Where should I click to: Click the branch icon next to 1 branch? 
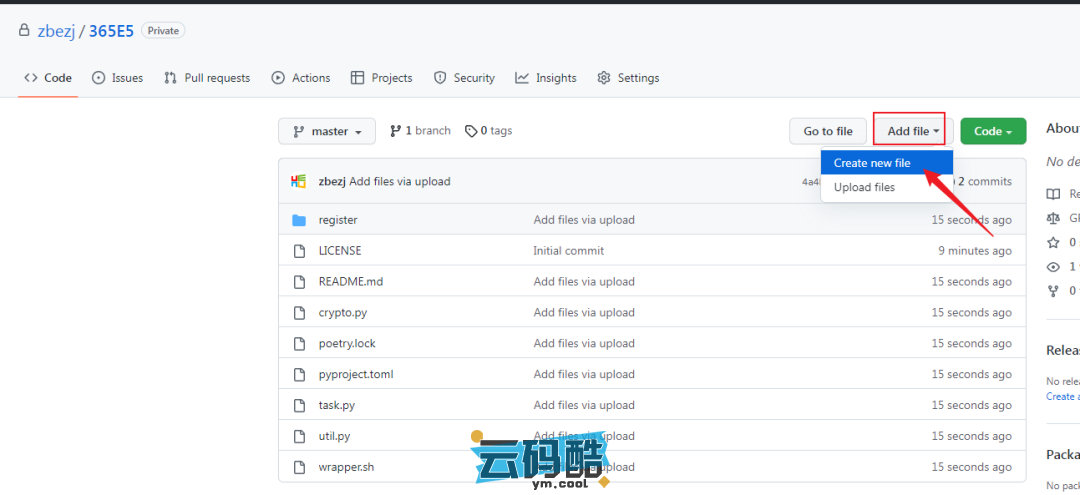[x=395, y=131]
